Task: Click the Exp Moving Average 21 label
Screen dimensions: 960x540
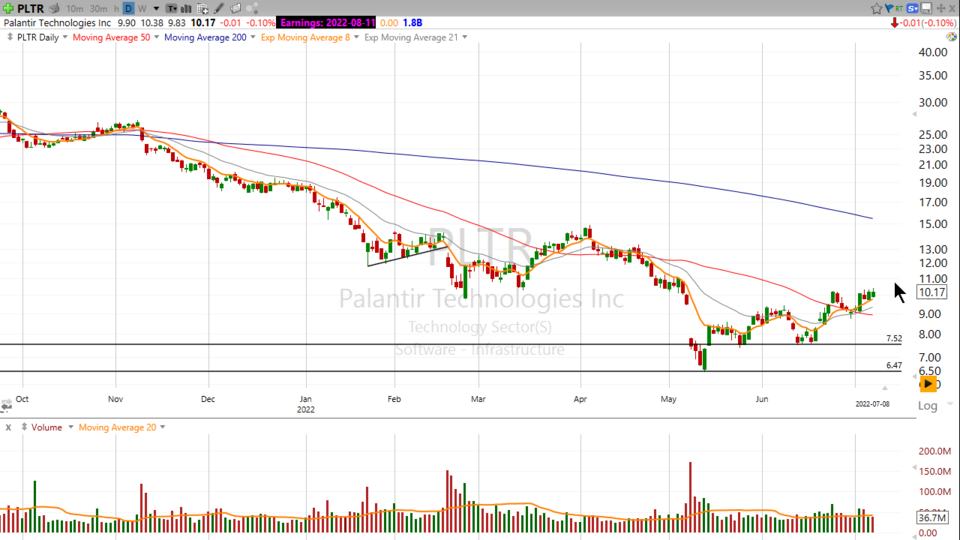Action: [411, 37]
